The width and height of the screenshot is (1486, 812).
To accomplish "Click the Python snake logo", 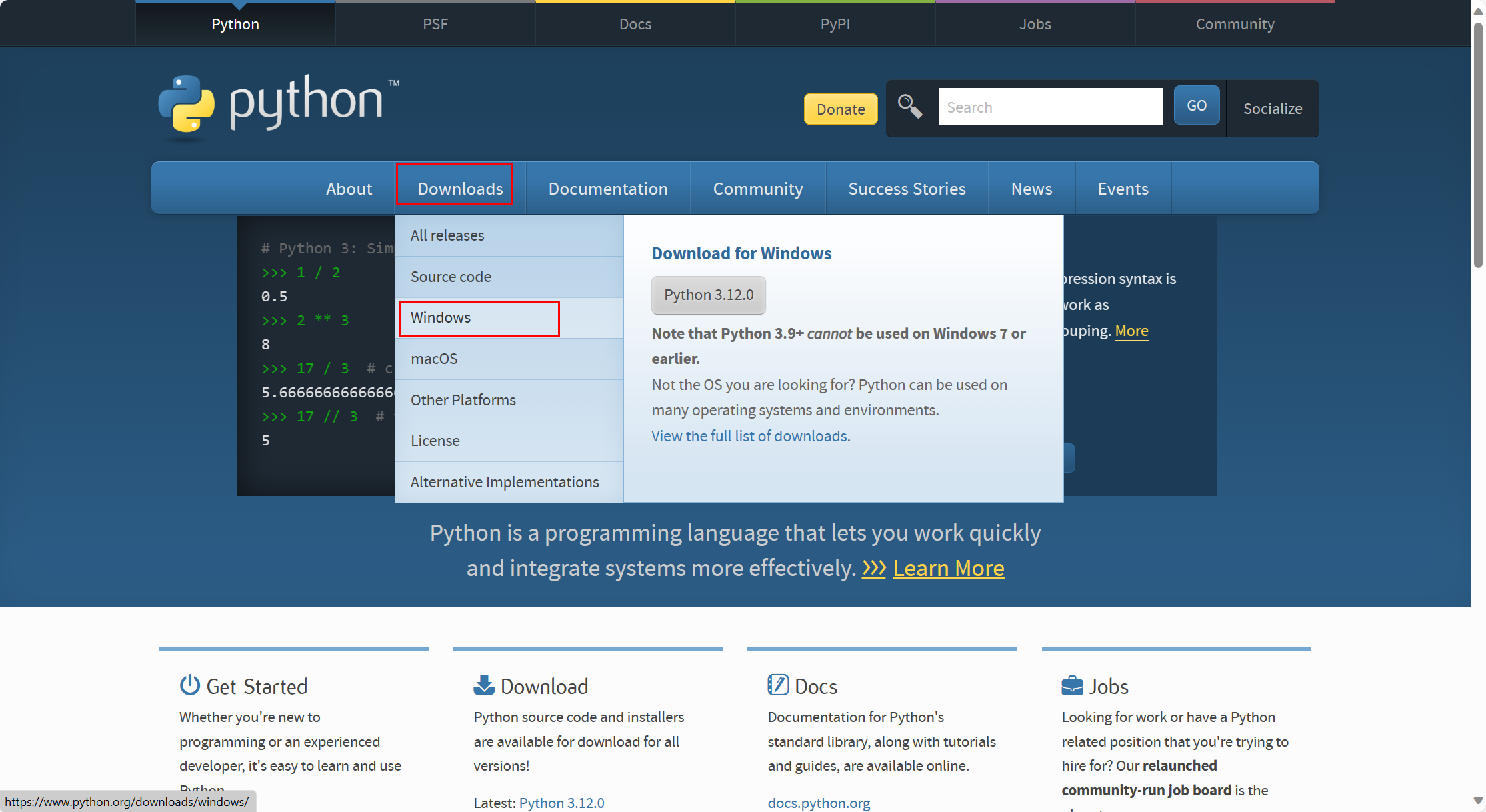I will pos(187,103).
